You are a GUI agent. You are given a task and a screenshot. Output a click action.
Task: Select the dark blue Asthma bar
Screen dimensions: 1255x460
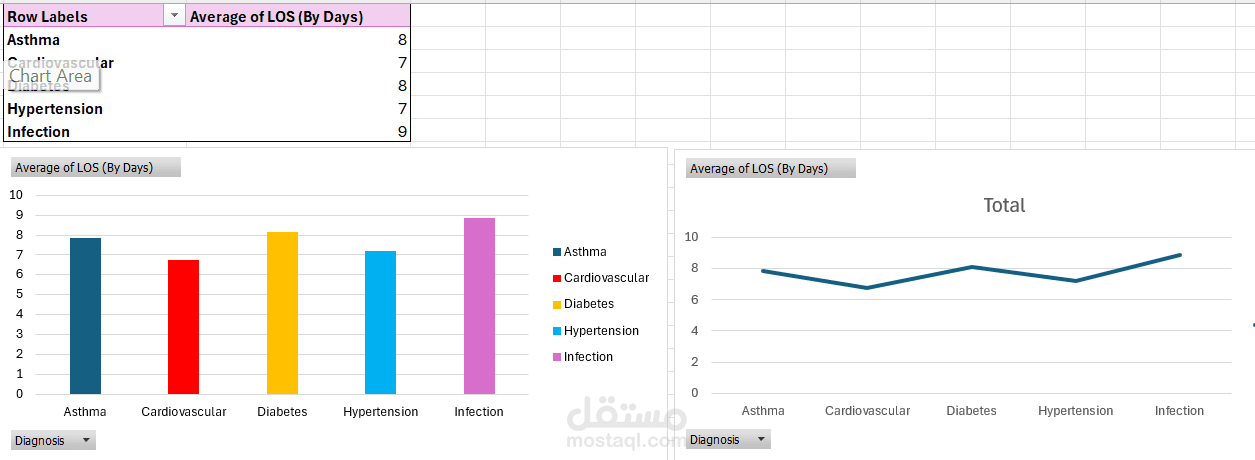85,316
